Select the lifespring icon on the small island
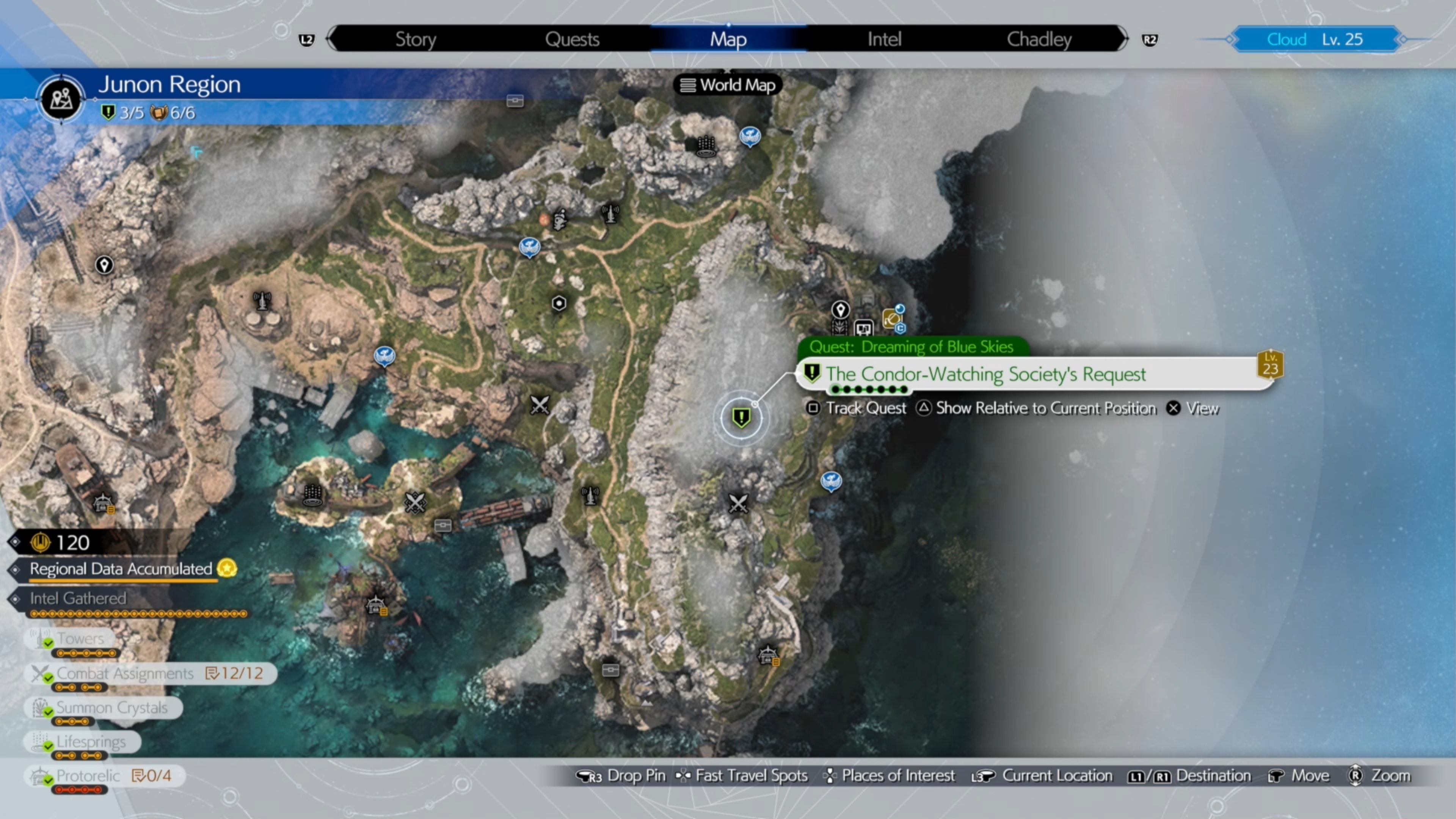The height and width of the screenshot is (819, 1456). 312,495
